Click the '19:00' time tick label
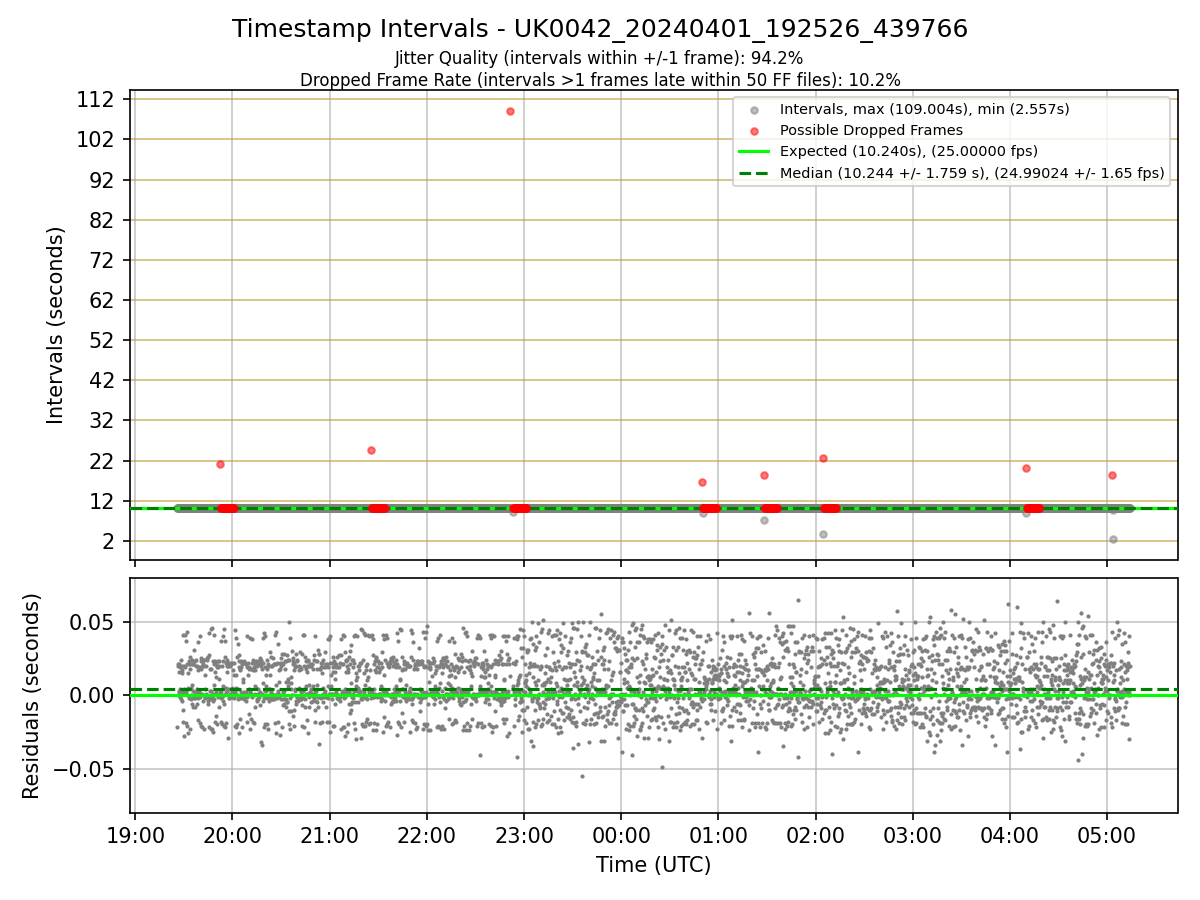The image size is (1200, 900). (x=135, y=835)
